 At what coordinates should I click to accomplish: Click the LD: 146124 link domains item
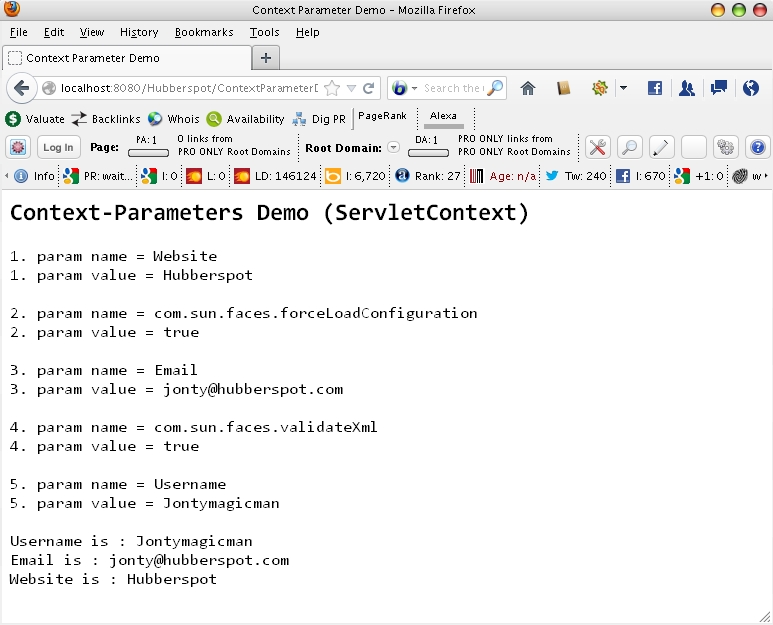(275, 176)
